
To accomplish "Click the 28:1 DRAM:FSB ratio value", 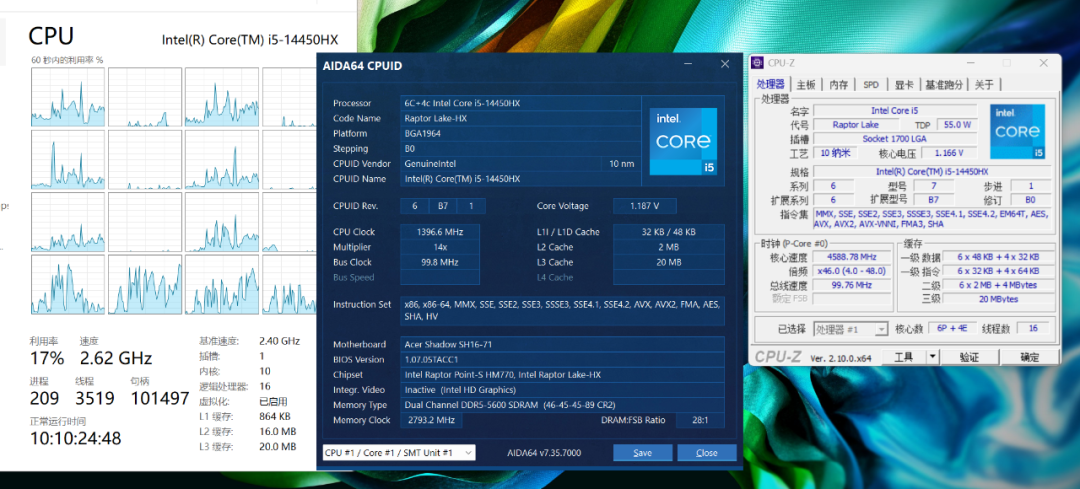I will pyautogui.click(x=700, y=419).
